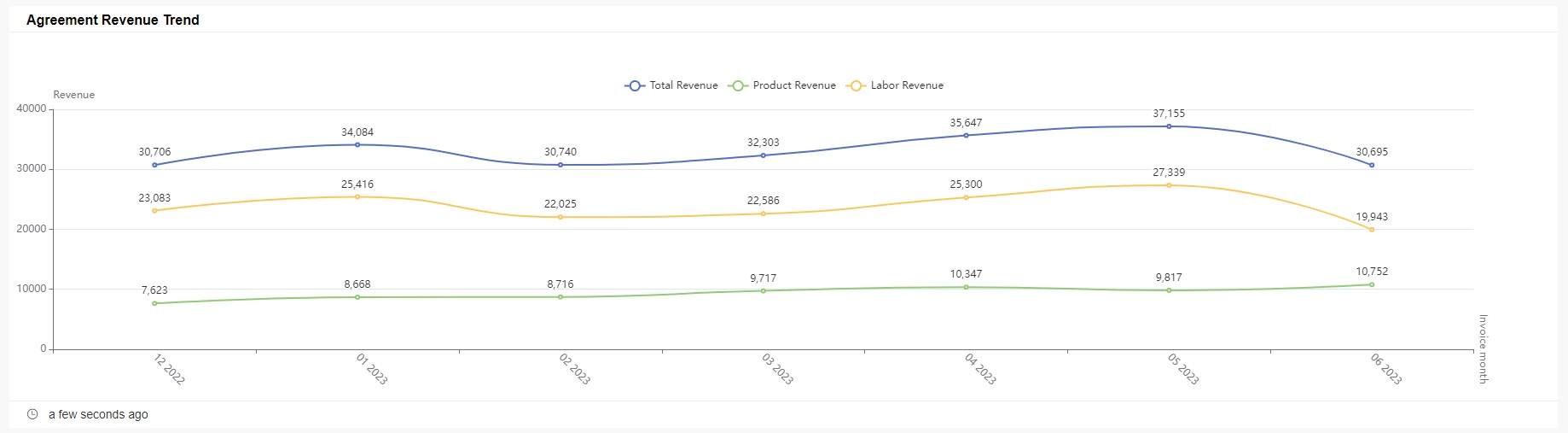This screenshot has width=1568, height=433.
Task: Select the Labor Revenue point labeled 27,339
Action: tap(1169, 185)
